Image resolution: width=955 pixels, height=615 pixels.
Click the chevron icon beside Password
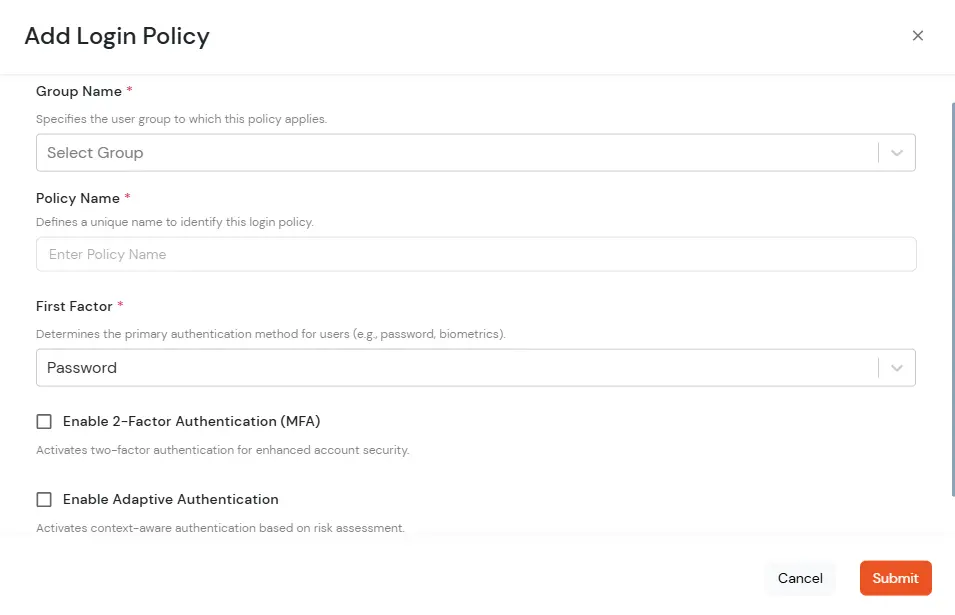click(x=896, y=367)
